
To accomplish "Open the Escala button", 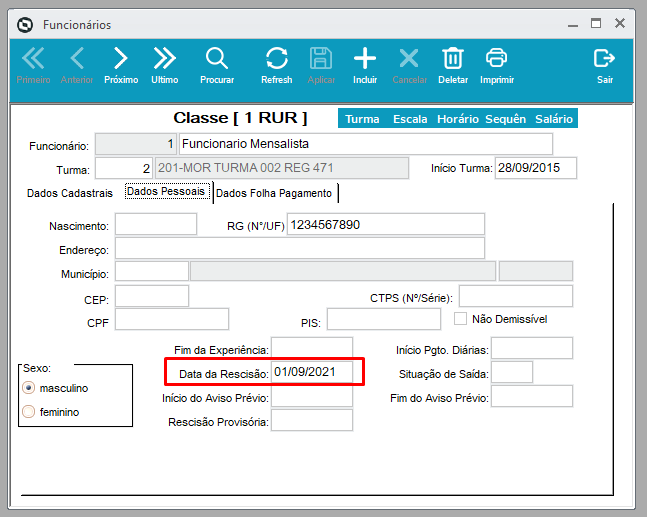I will click(410, 119).
